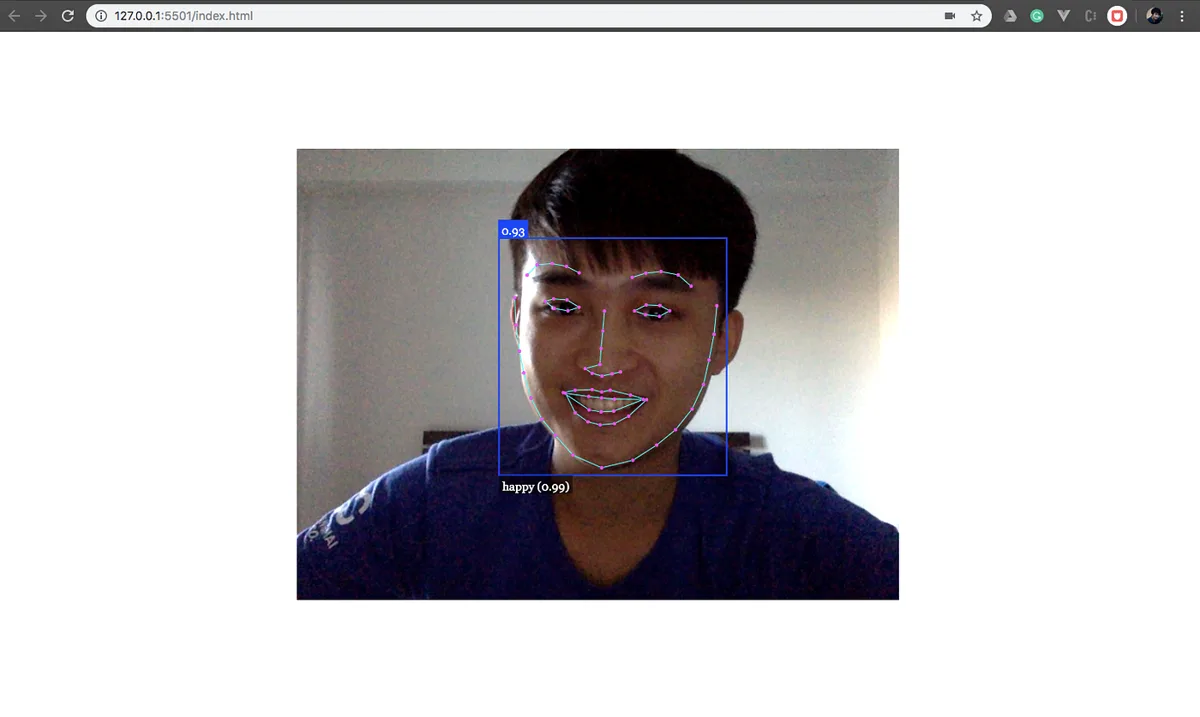
Task: Open Chrome's three-dot menu
Action: (1182, 16)
